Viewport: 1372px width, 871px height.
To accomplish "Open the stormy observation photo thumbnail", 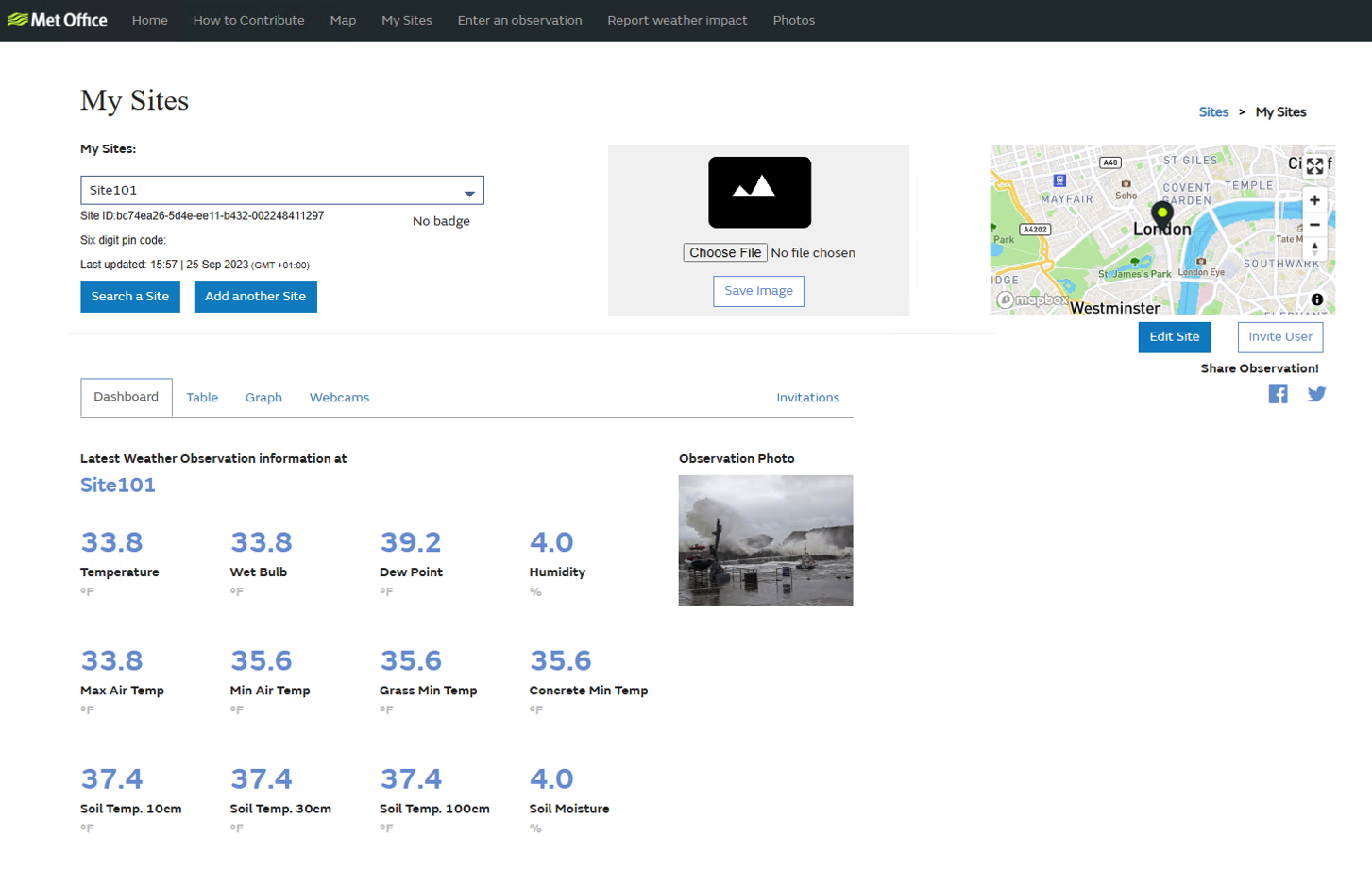I will [x=766, y=540].
